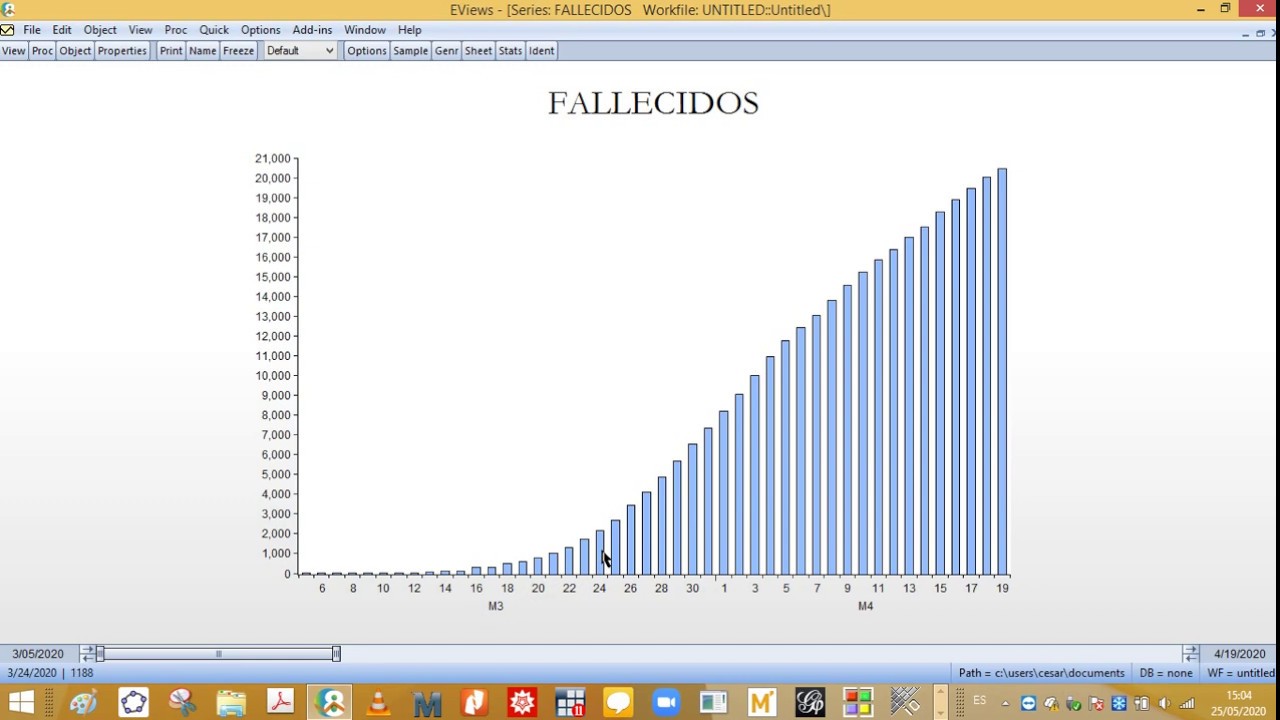Open the black GP script icon app

[810, 702]
